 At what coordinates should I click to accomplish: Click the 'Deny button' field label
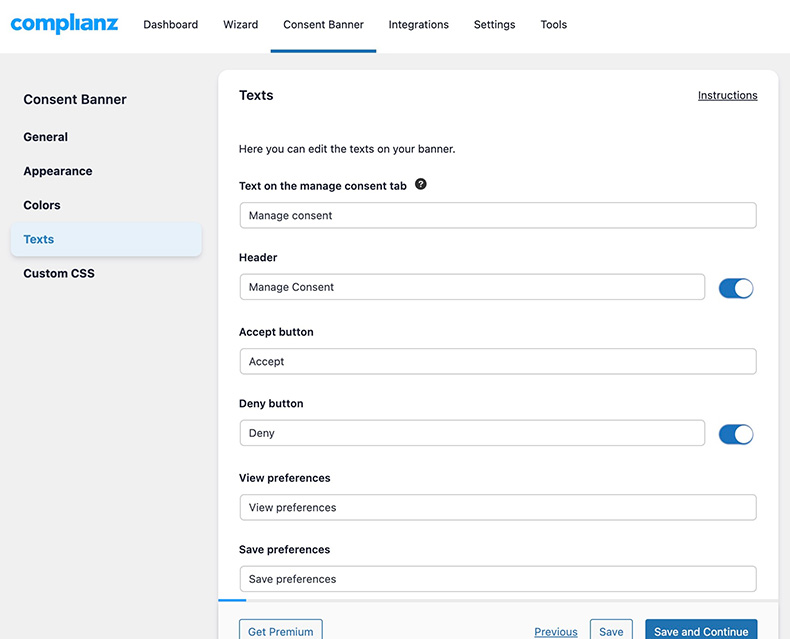point(271,404)
